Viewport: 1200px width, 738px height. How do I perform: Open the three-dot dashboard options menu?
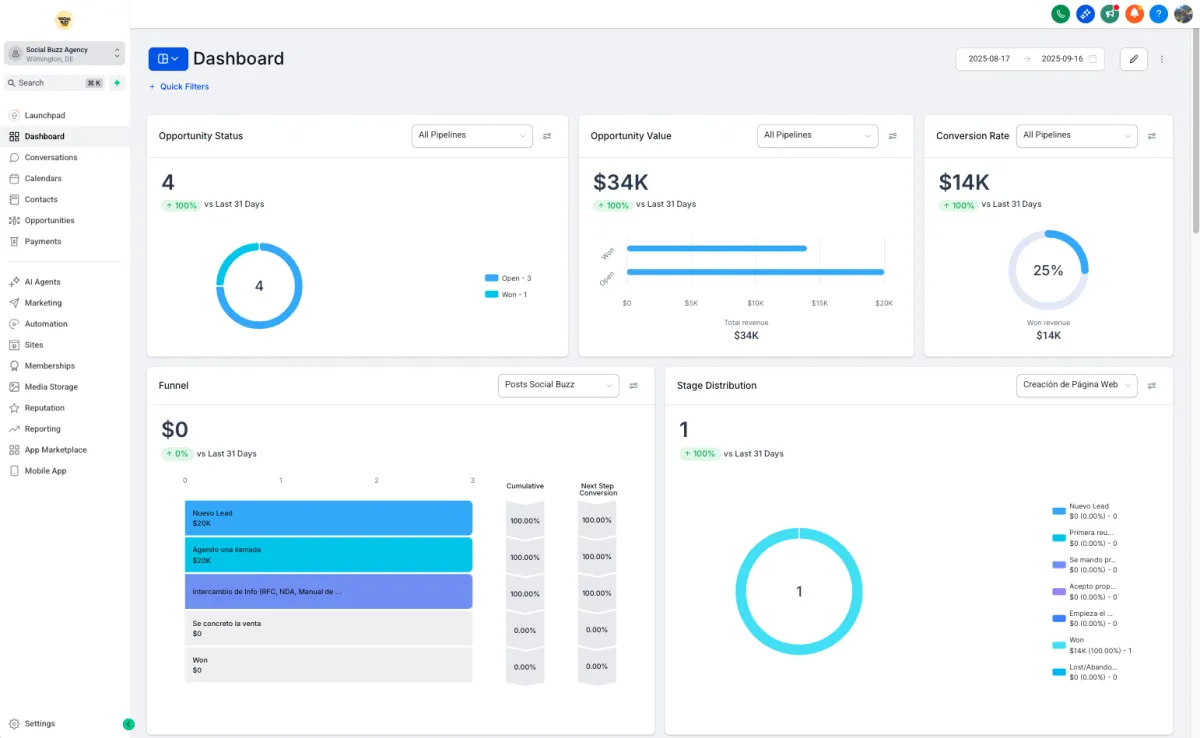[1162, 59]
